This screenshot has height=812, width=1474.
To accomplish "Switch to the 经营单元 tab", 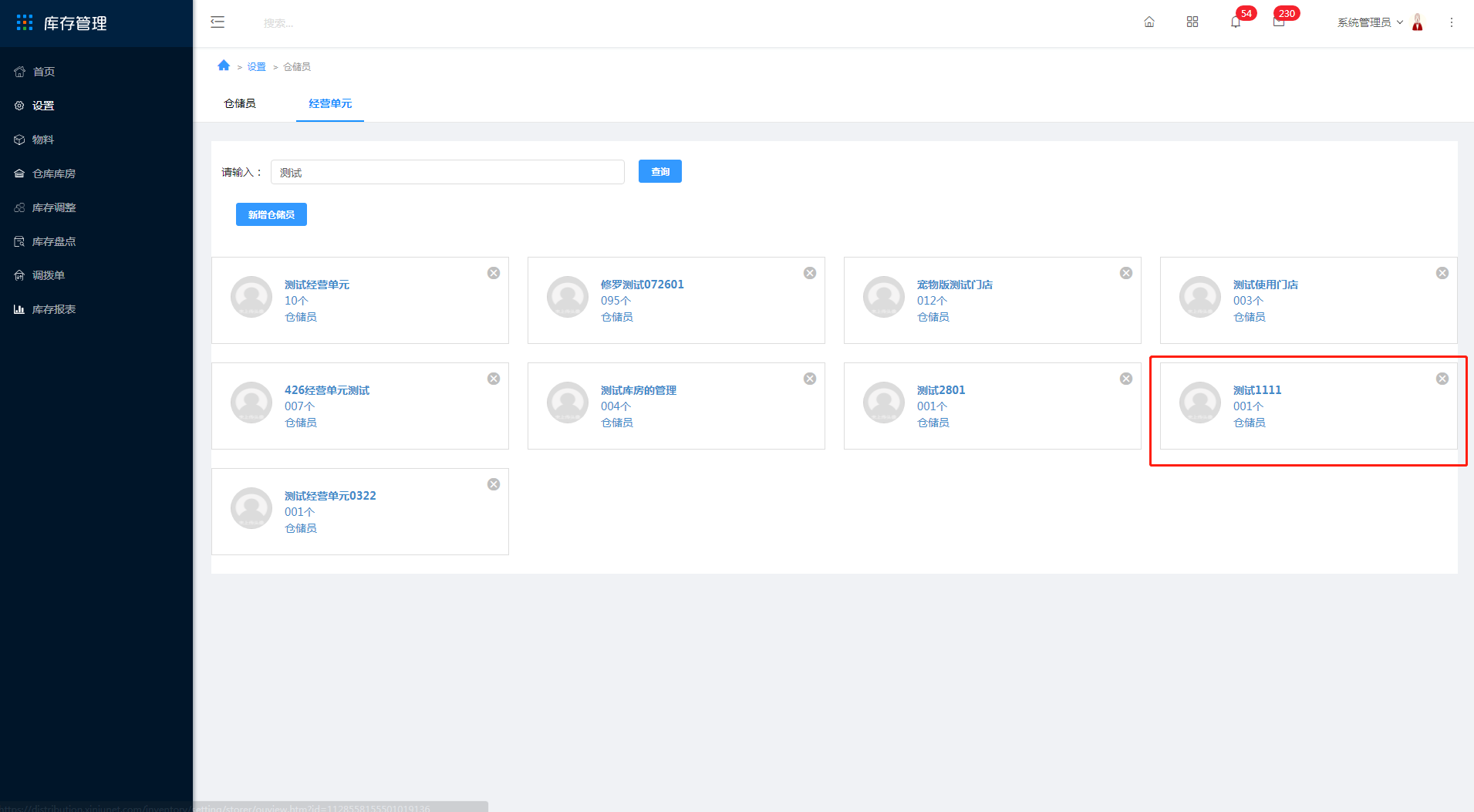I will click(x=330, y=103).
